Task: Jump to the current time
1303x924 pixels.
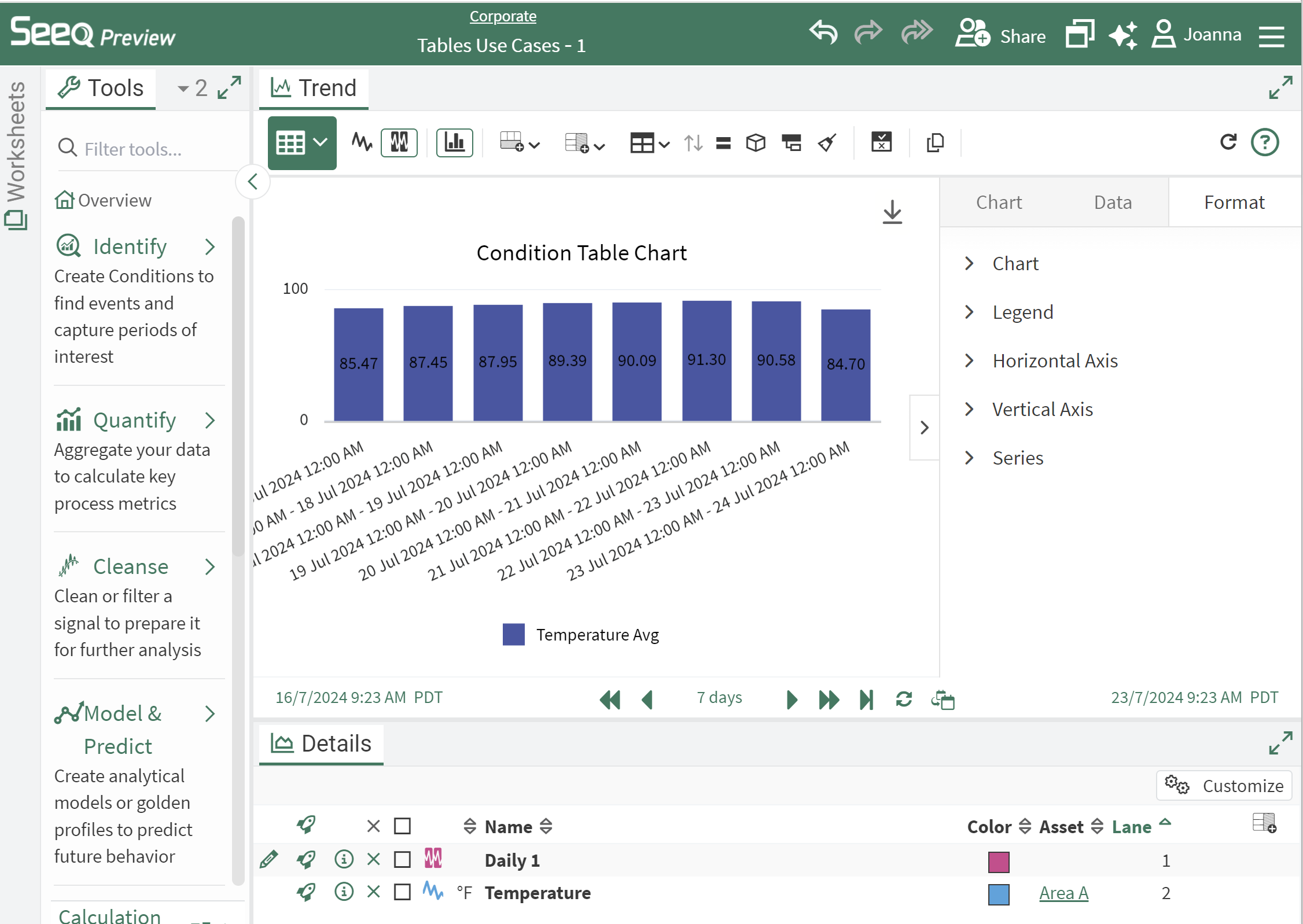Action: pos(866,700)
